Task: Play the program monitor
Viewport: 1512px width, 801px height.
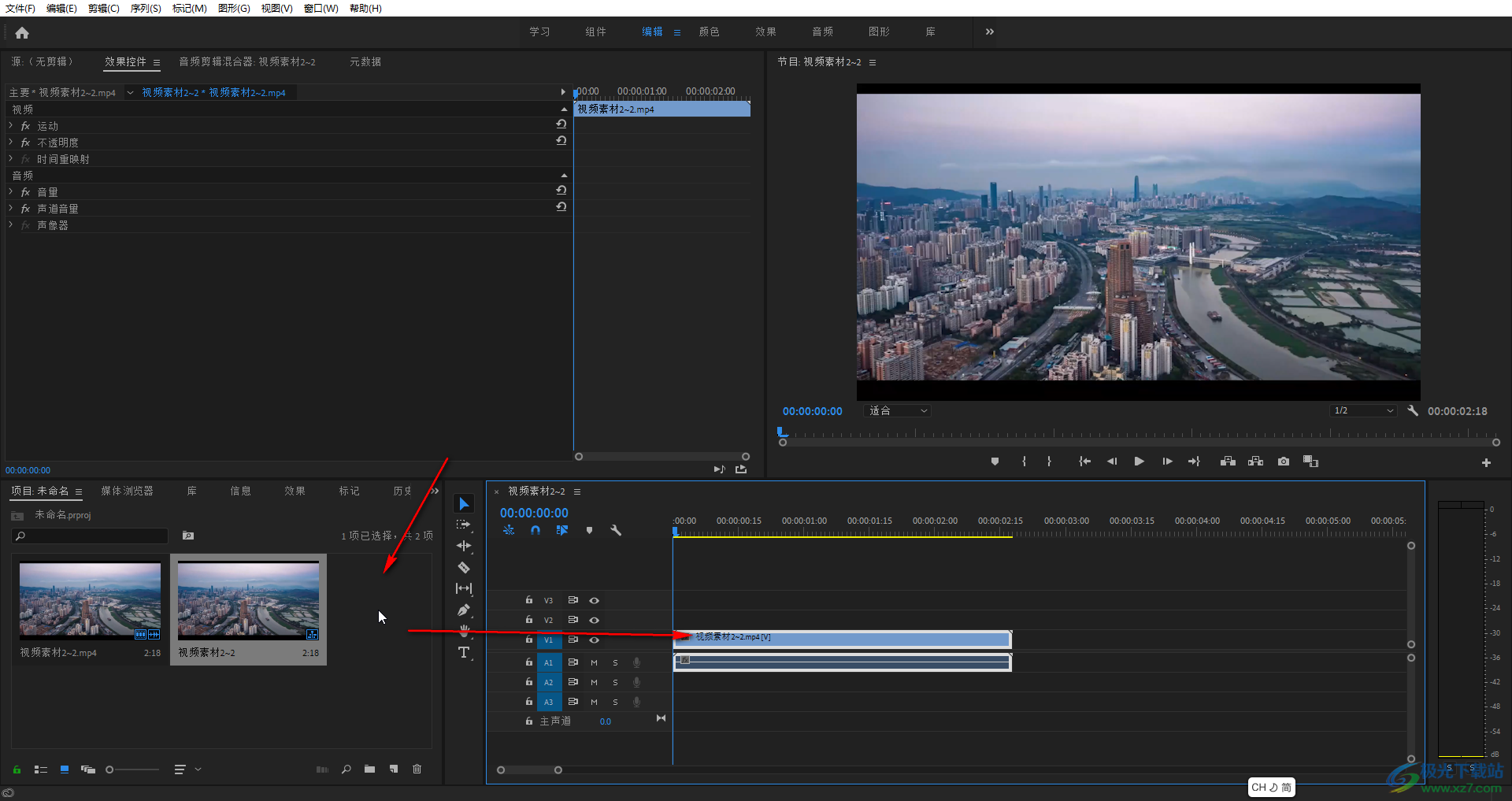Action: click(x=1139, y=462)
